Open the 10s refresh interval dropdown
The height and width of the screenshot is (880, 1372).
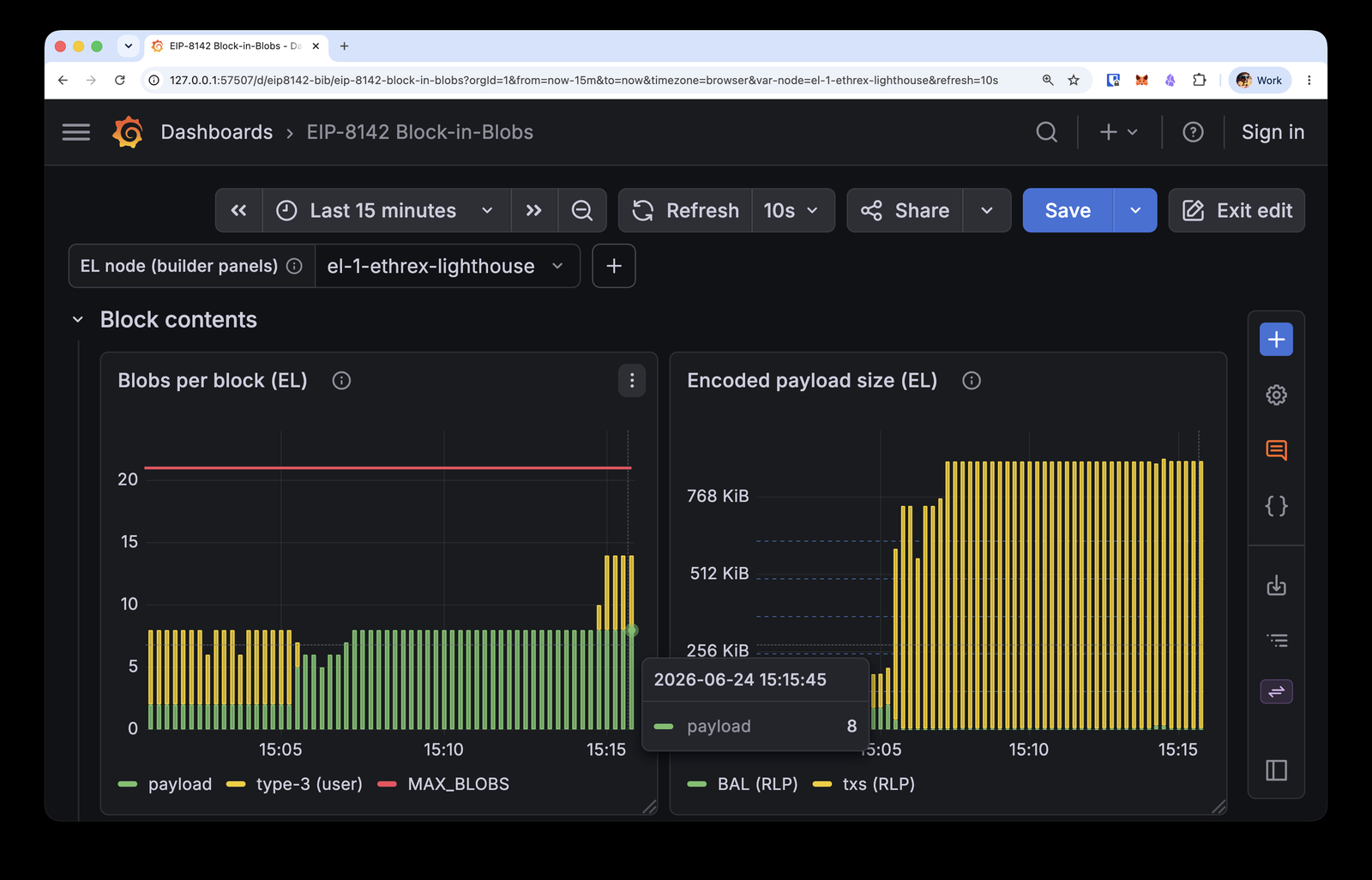pyautogui.click(x=793, y=210)
